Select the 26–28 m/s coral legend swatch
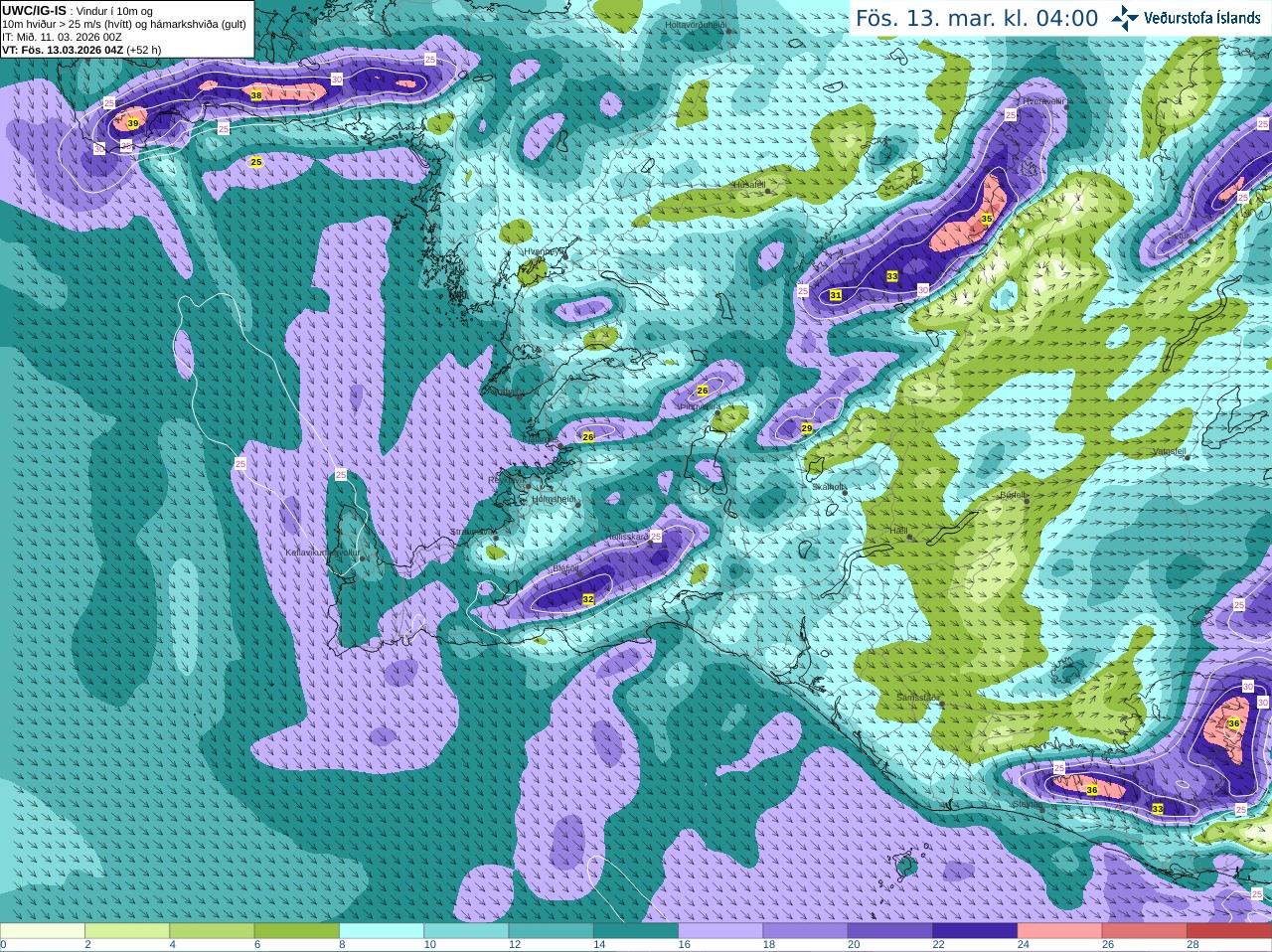 [1145, 930]
